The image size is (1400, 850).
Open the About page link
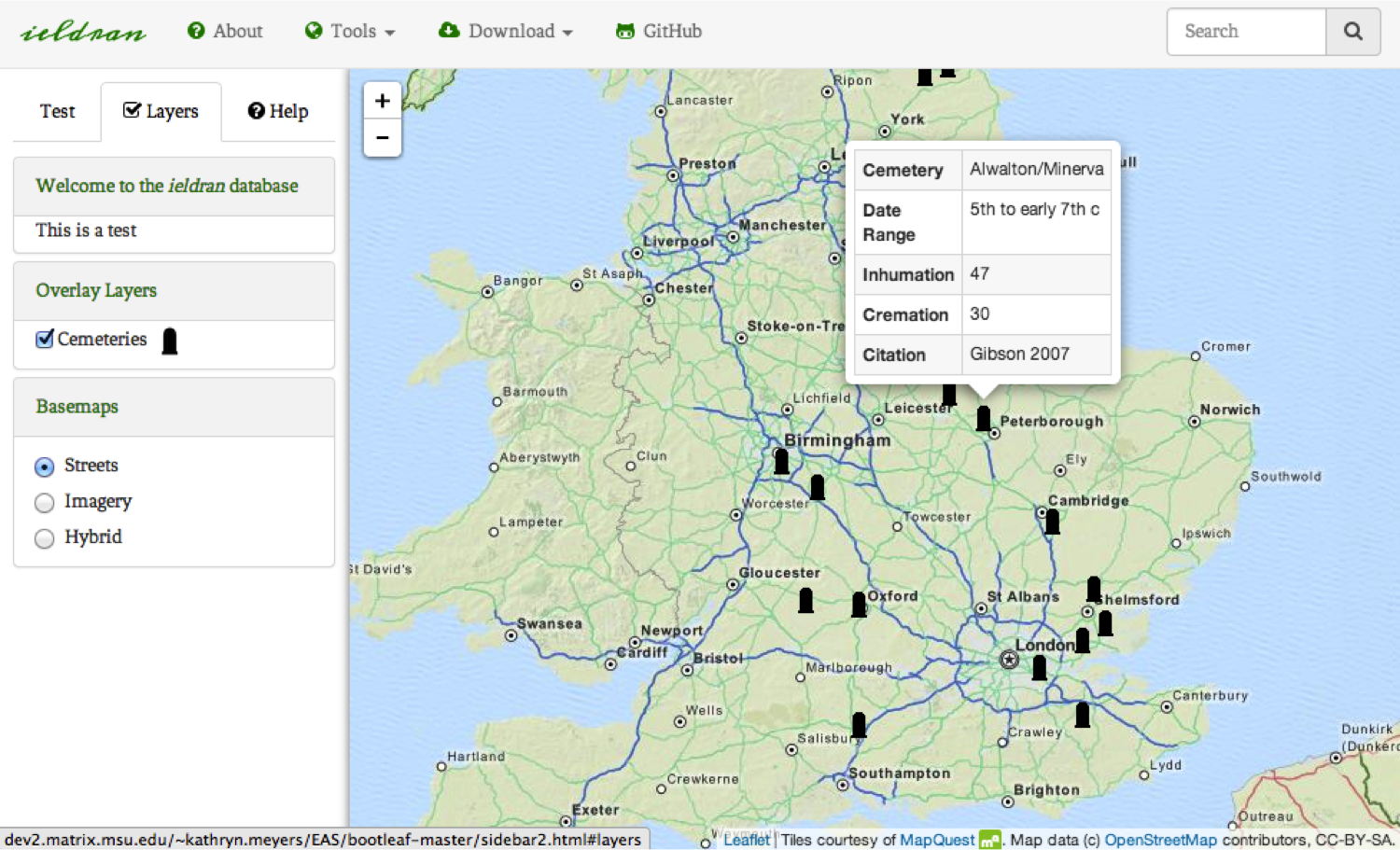[x=225, y=32]
